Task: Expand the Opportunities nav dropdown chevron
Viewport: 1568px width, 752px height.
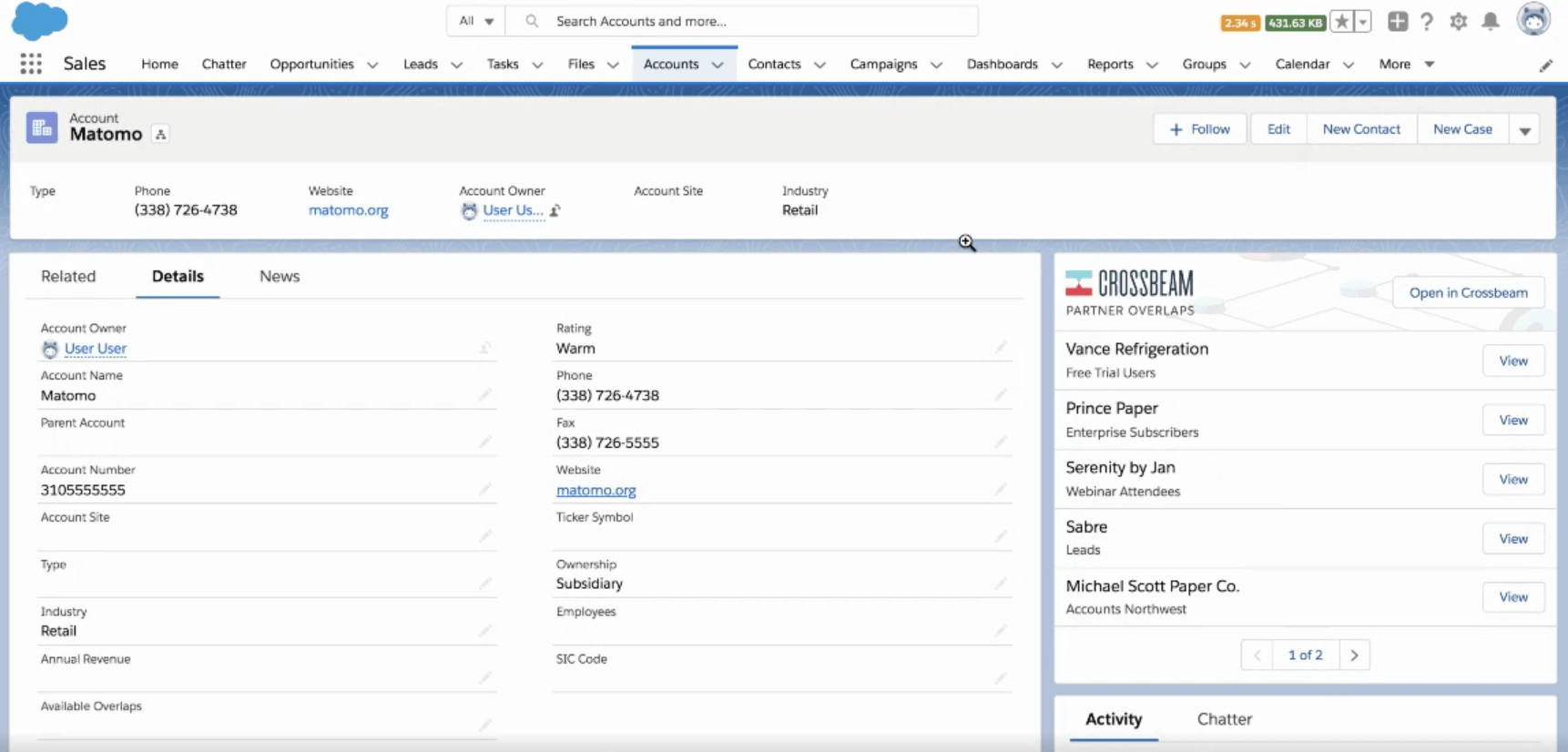Action: point(372,65)
